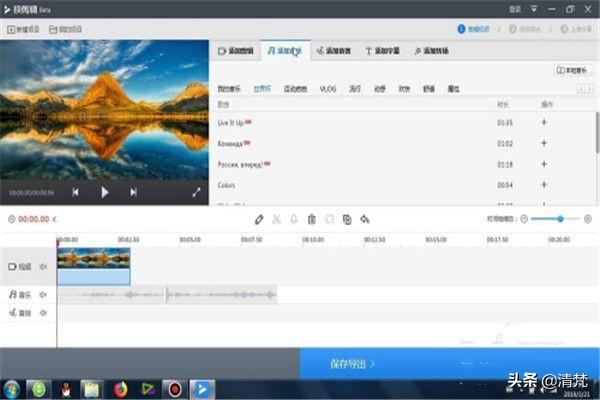Click the new project button
This screenshot has width=600, height=400.
point(23,29)
